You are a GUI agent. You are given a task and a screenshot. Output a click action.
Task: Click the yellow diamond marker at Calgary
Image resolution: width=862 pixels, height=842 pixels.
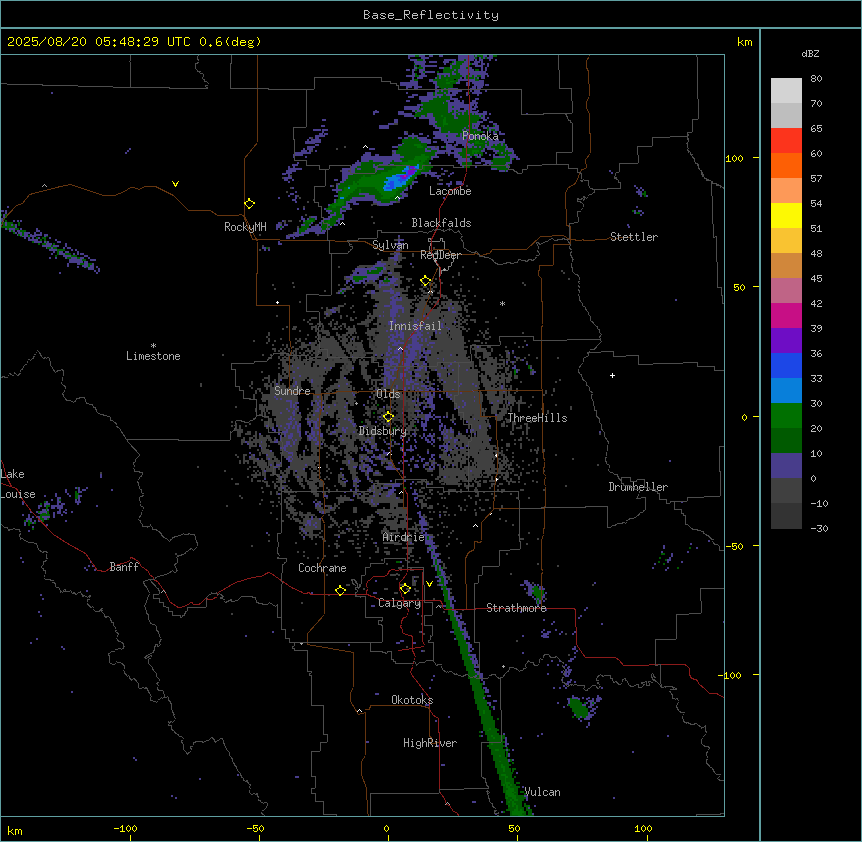pyautogui.click(x=405, y=589)
